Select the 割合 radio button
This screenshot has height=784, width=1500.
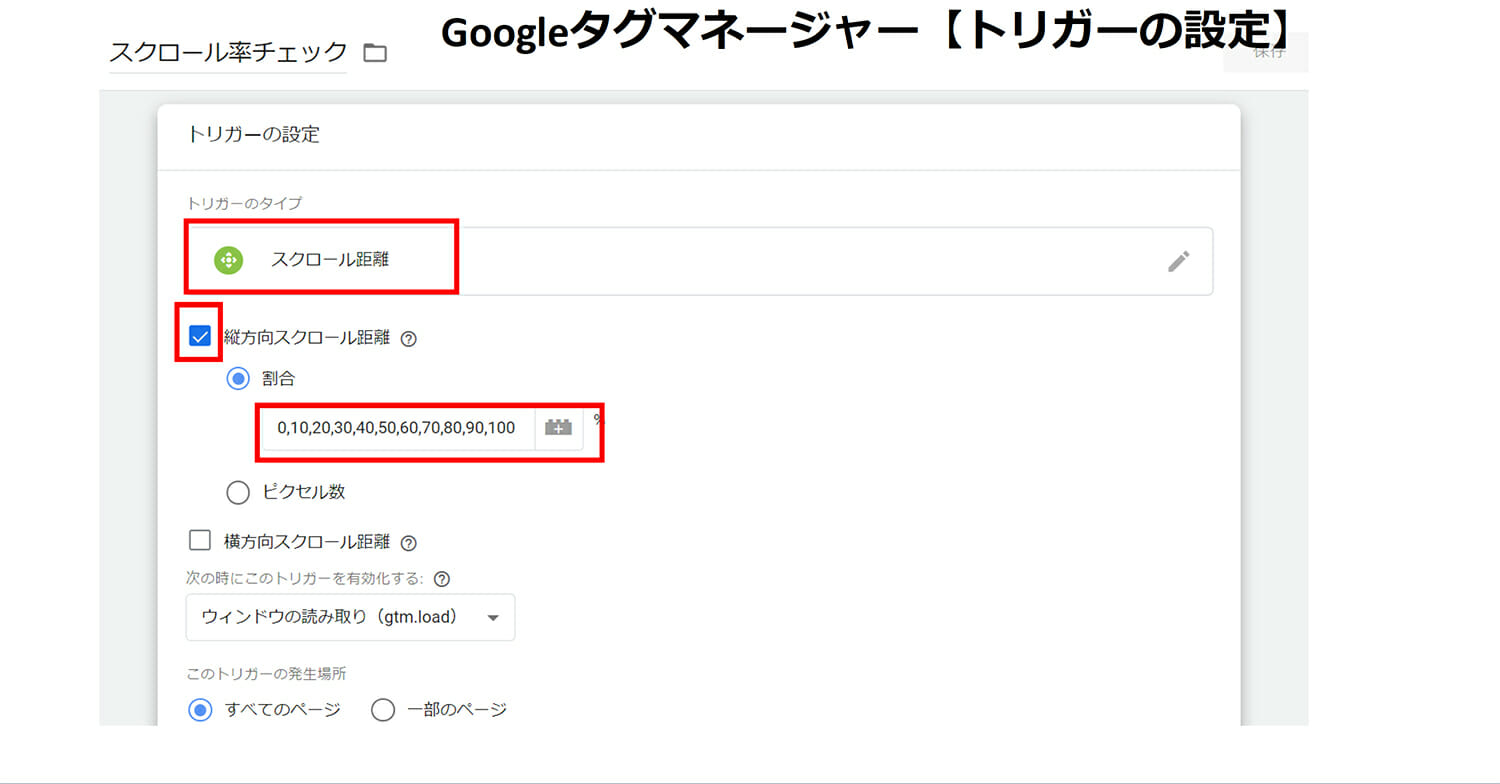(x=238, y=379)
